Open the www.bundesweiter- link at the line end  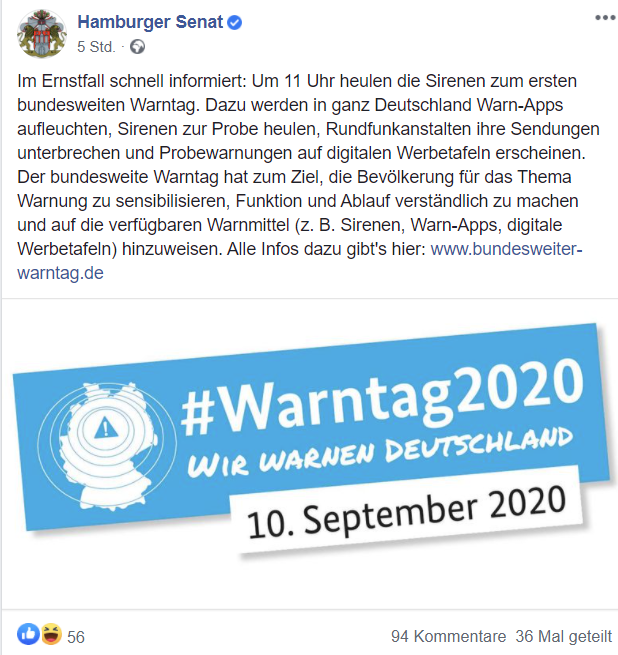coord(506,249)
